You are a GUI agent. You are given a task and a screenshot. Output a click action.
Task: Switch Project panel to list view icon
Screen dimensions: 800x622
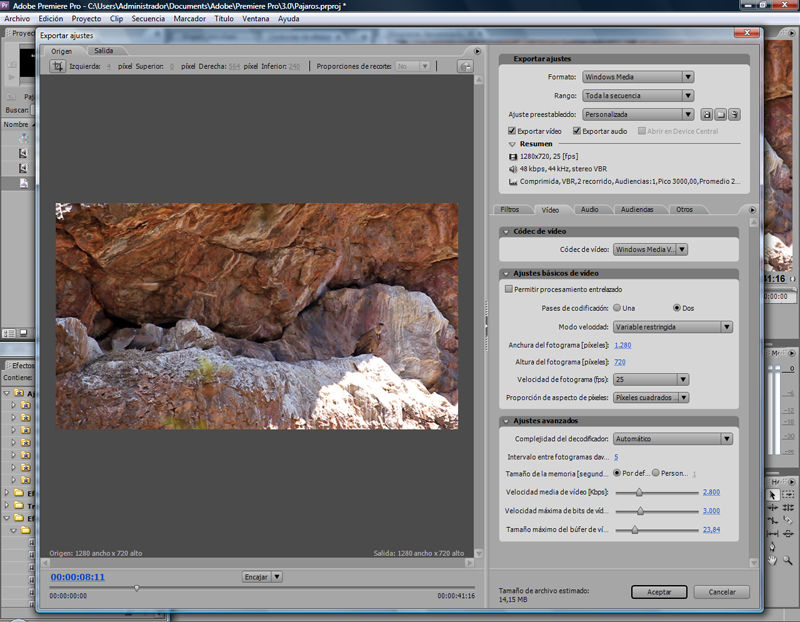9,333
